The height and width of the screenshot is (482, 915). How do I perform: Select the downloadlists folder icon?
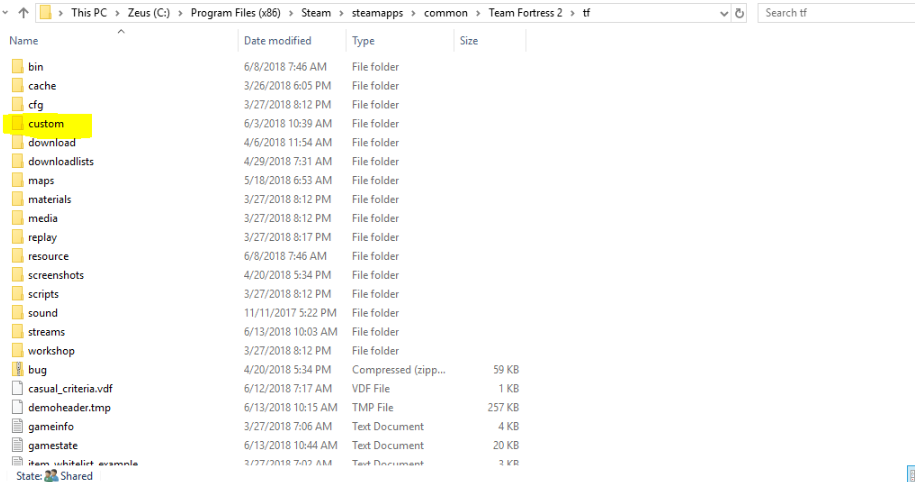pyautogui.click(x=18, y=161)
